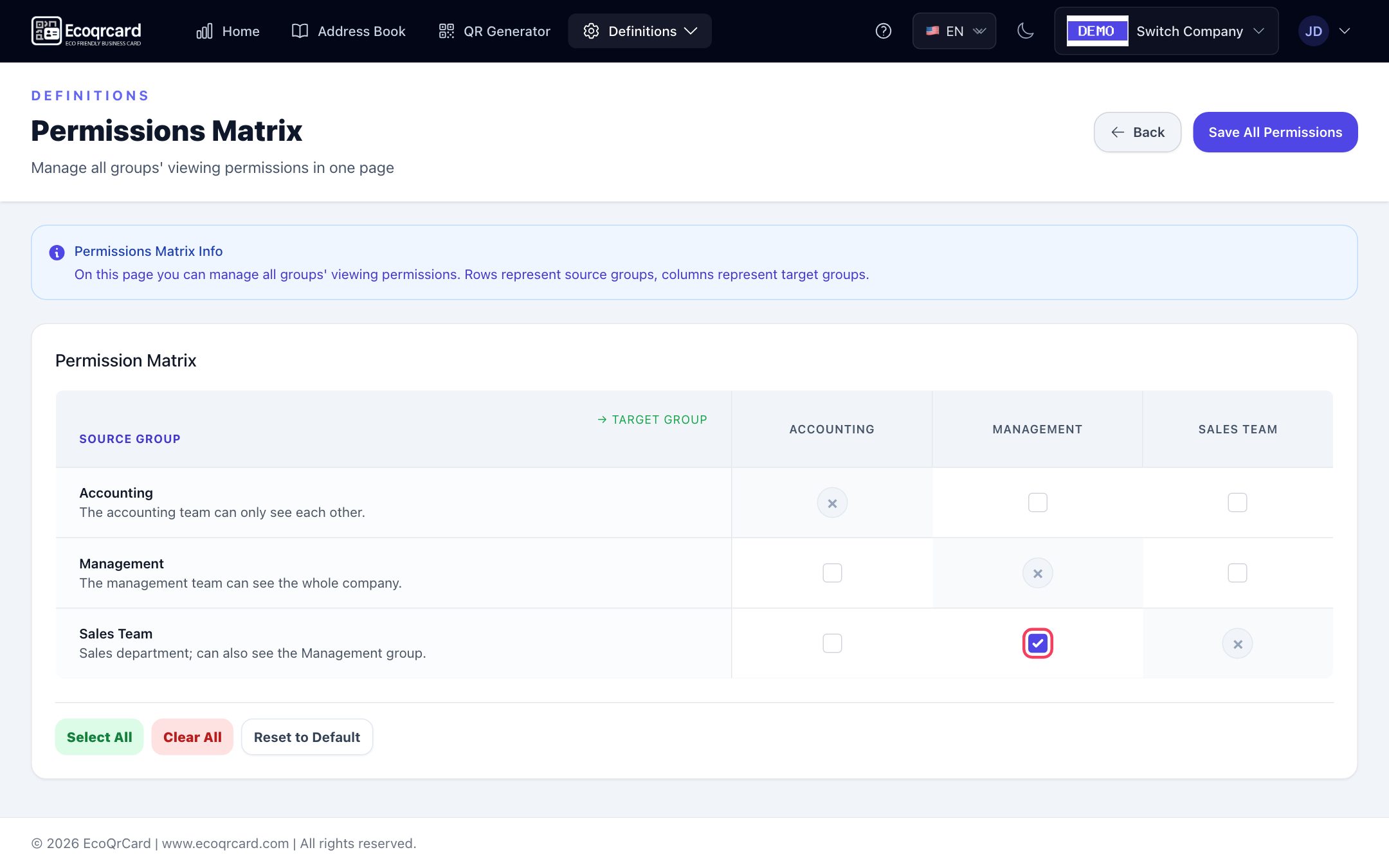This screenshot has width=1389, height=868.
Task: Go to the Home menu item
Action: click(x=228, y=31)
